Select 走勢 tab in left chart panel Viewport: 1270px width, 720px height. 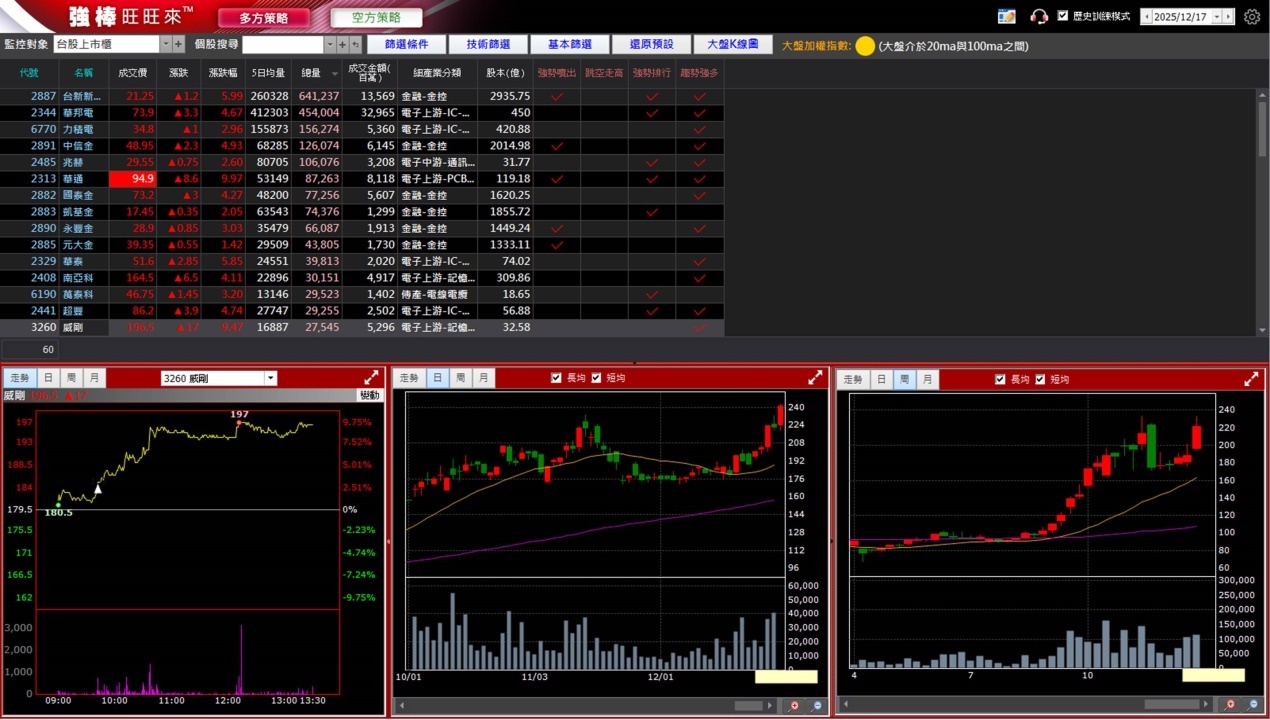[x=19, y=378]
